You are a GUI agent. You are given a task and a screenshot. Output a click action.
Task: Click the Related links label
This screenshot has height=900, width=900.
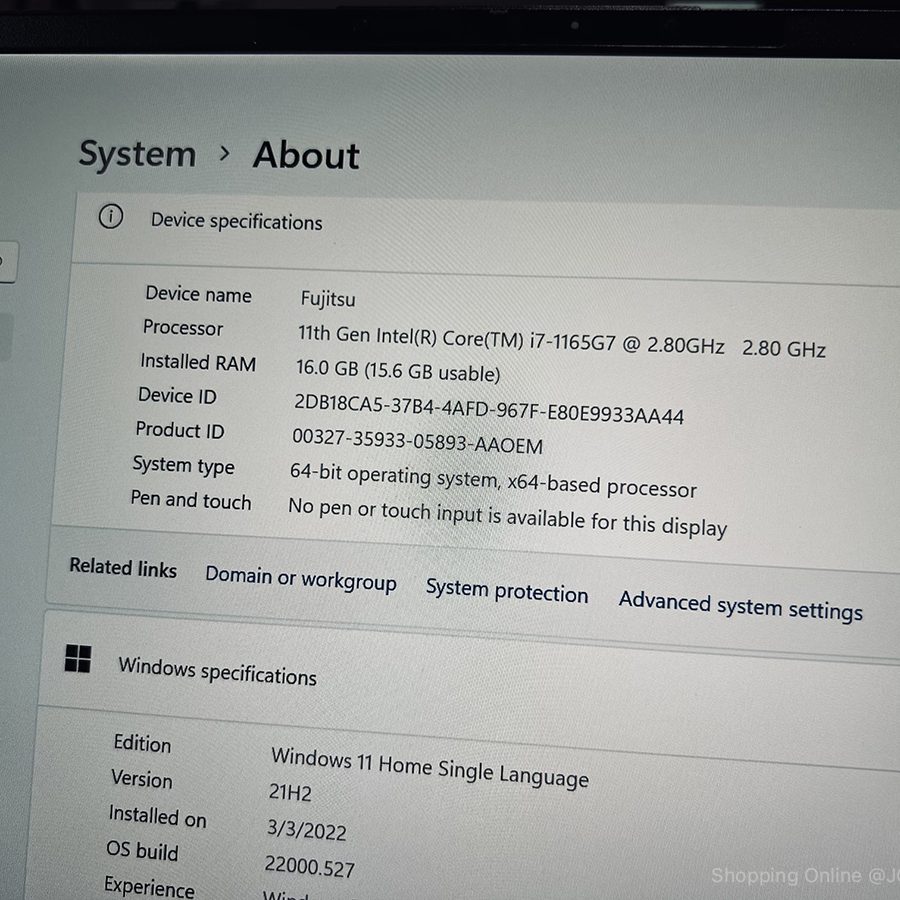click(123, 568)
